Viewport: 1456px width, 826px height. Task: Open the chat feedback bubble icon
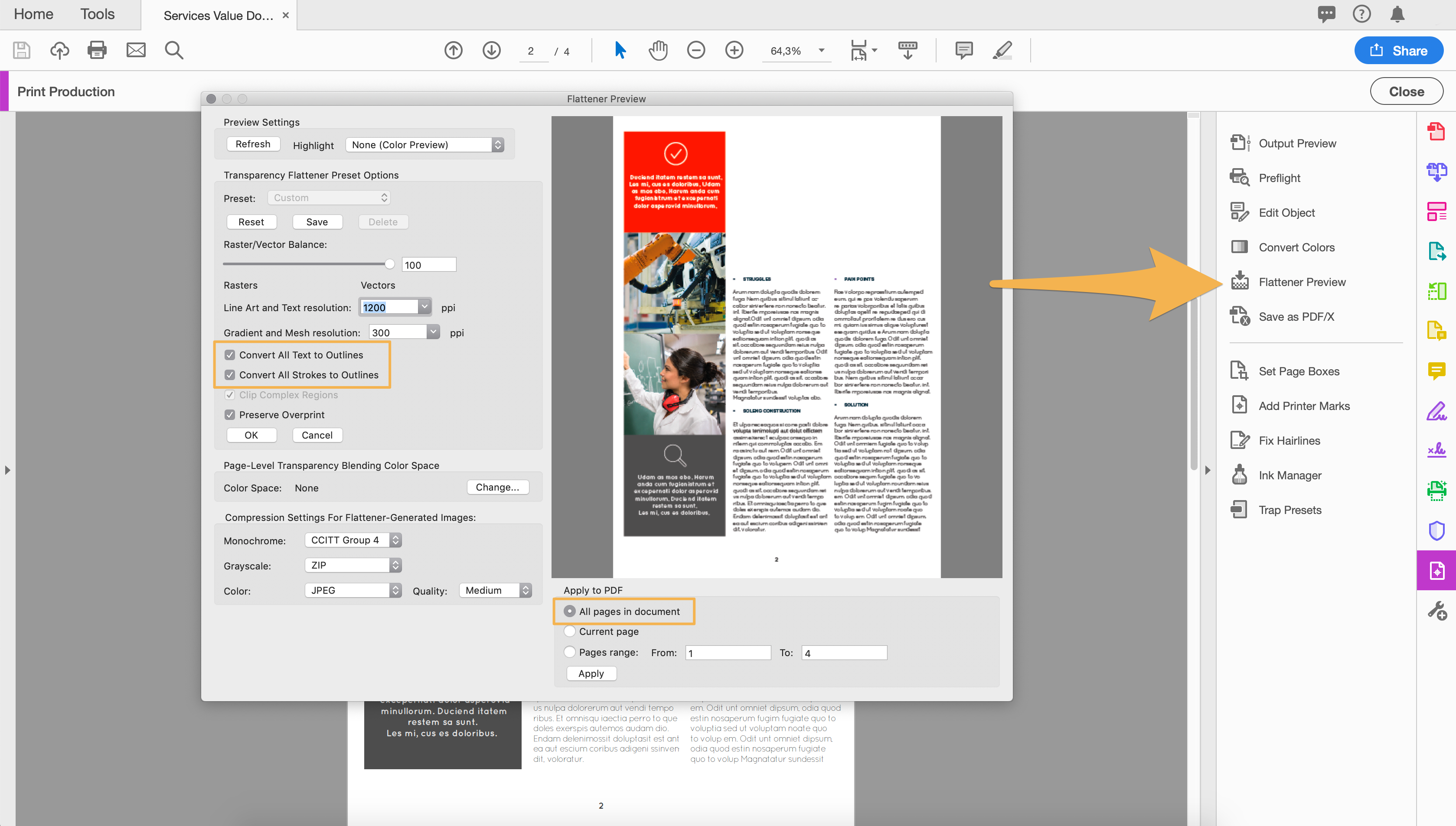(x=1326, y=14)
